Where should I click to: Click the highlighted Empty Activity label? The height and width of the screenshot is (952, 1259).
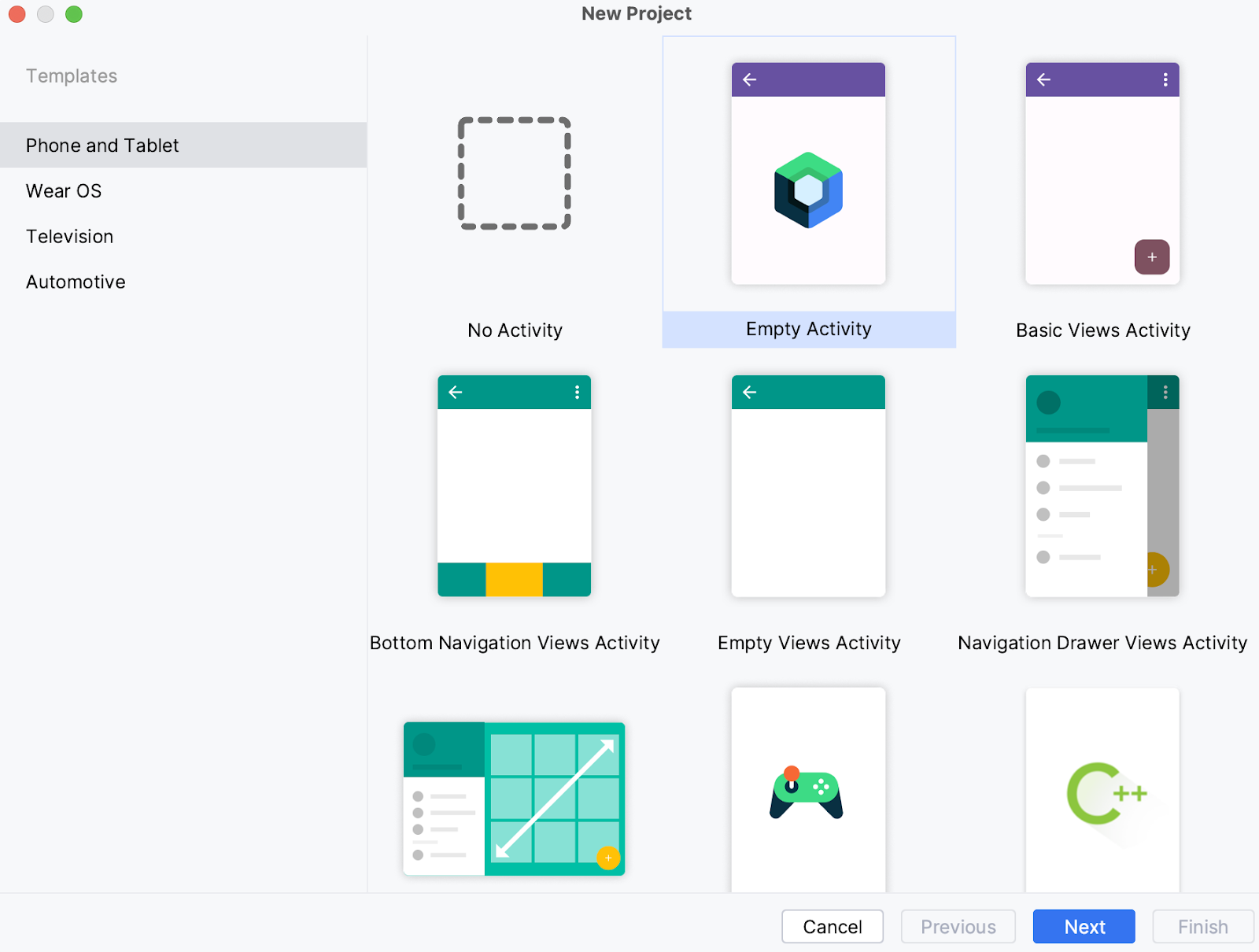click(808, 329)
